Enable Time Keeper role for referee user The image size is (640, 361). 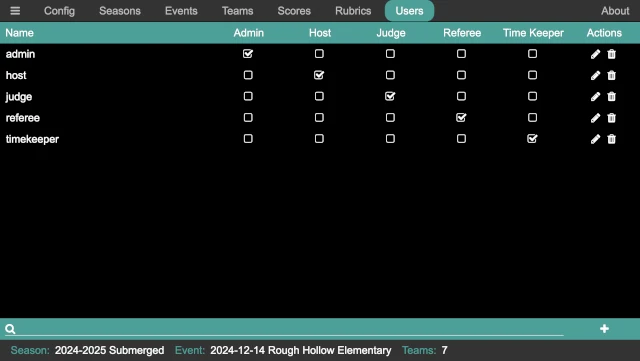532,117
